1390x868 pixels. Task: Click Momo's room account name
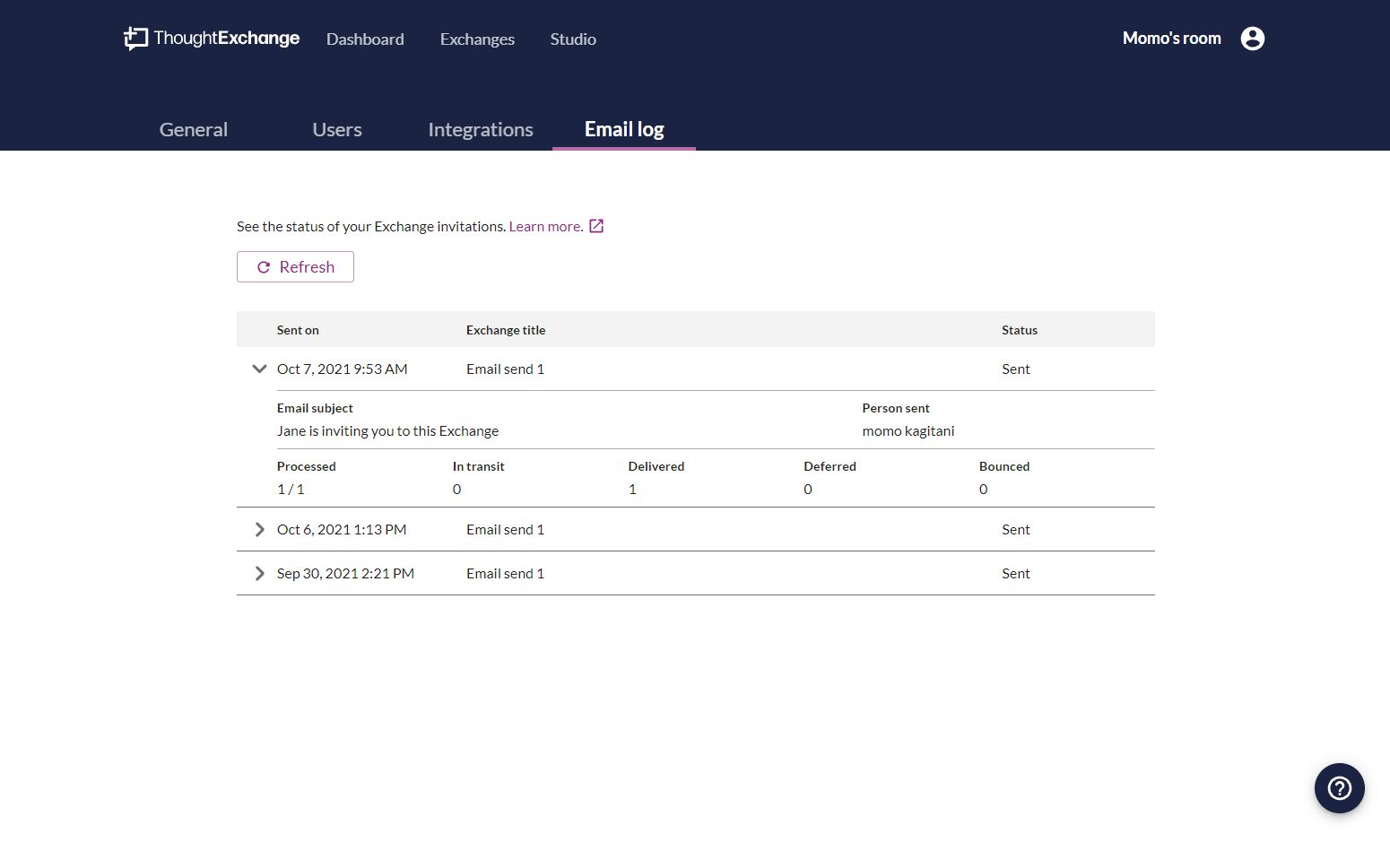pyautogui.click(x=1171, y=39)
